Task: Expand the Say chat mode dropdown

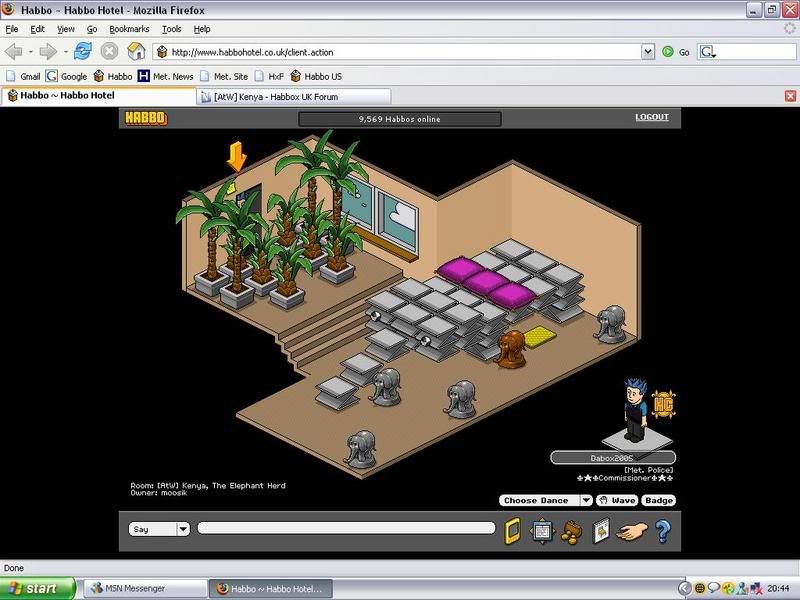Action: click(x=183, y=529)
